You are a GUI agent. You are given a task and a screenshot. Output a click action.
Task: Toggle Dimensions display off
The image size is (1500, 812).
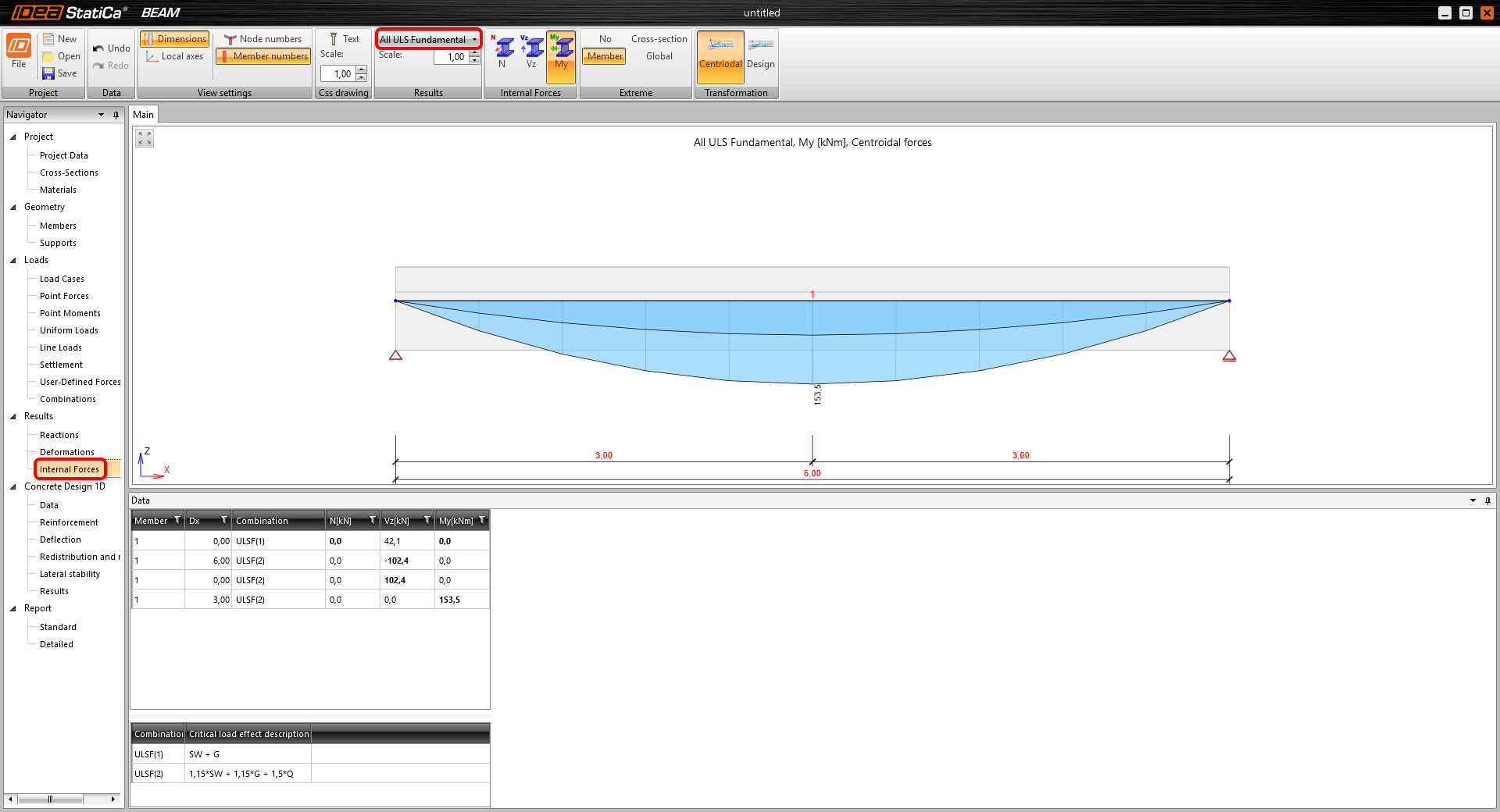pyautogui.click(x=174, y=39)
